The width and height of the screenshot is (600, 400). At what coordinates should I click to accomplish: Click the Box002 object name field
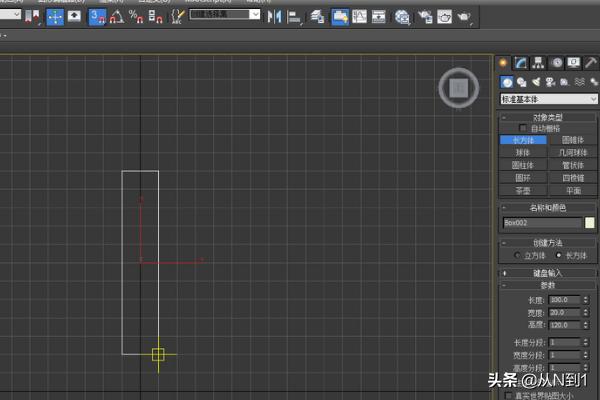(542, 223)
